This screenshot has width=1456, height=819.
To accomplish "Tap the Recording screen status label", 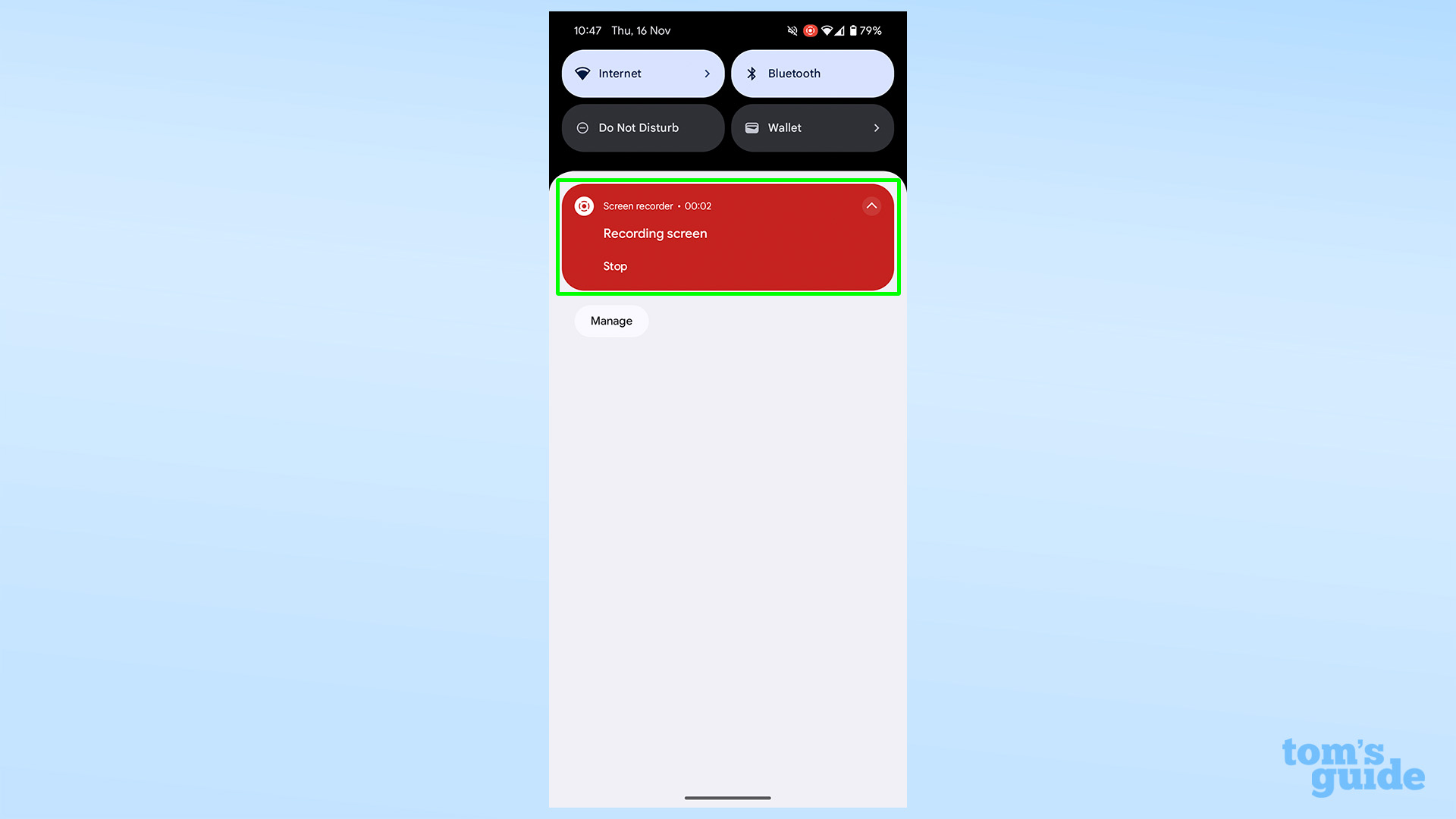I will pos(655,233).
